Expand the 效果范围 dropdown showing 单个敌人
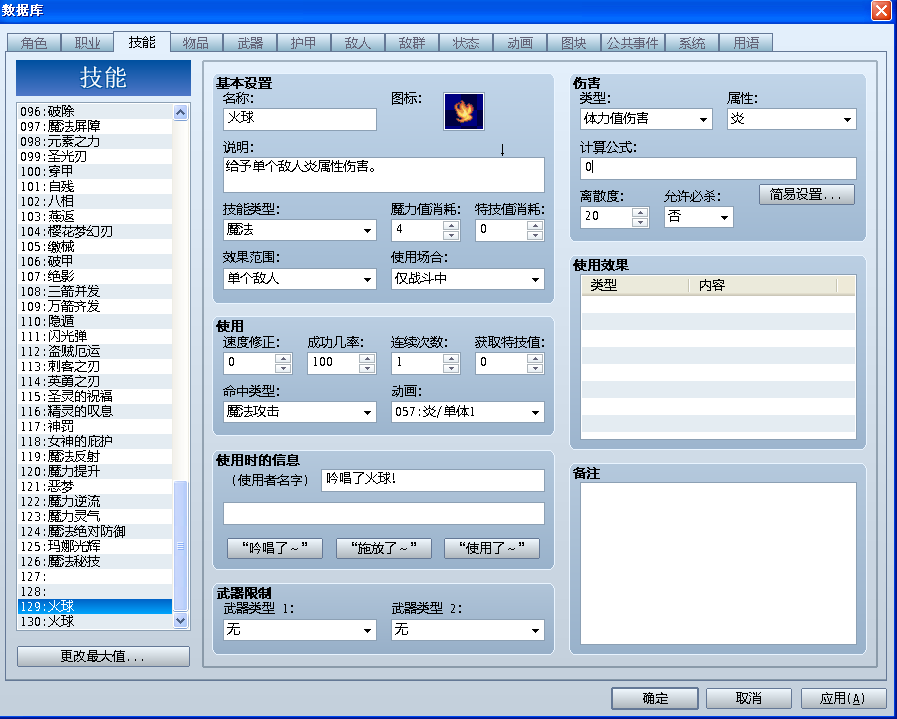This screenshot has width=897, height=719. pos(300,279)
